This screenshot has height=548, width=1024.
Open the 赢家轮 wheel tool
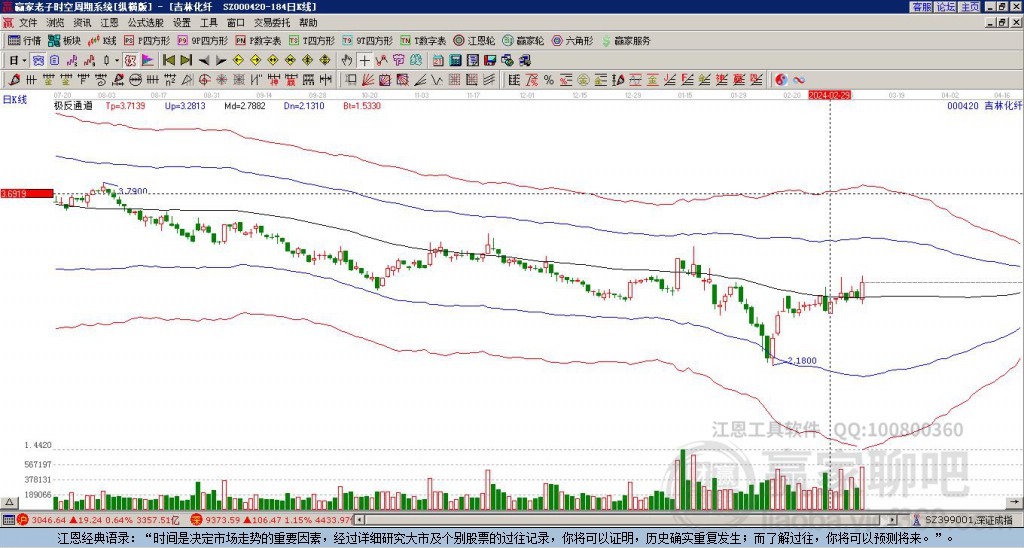tap(523, 40)
